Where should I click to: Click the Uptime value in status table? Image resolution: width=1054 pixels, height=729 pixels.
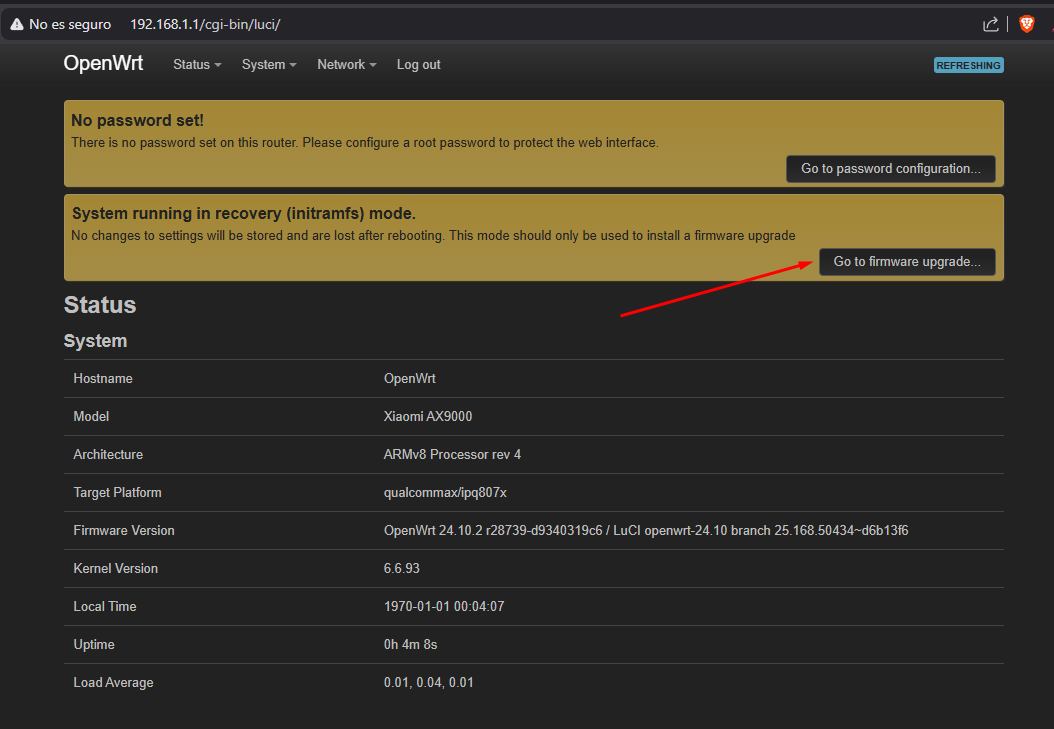411,644
